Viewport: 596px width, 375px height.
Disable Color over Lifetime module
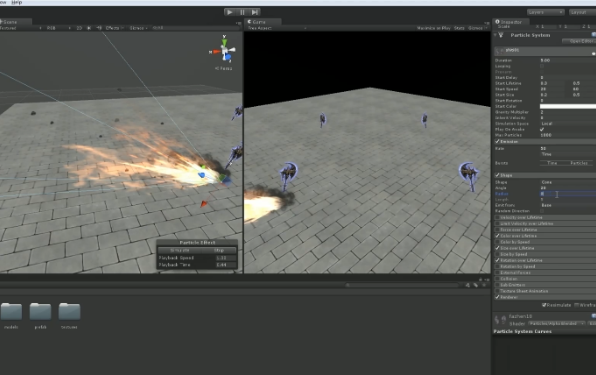[497, 236]
